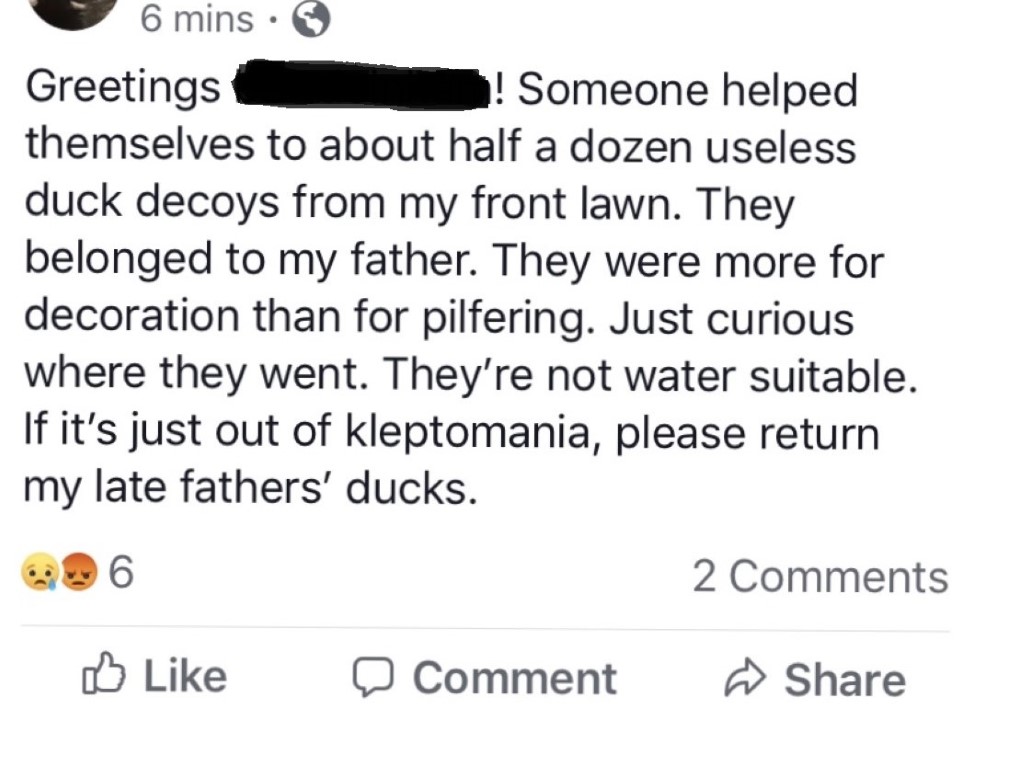Viewport: 1034px width, 768px height.
Task: Click the globe public privacy icon
Action: (x=309, y=19)
